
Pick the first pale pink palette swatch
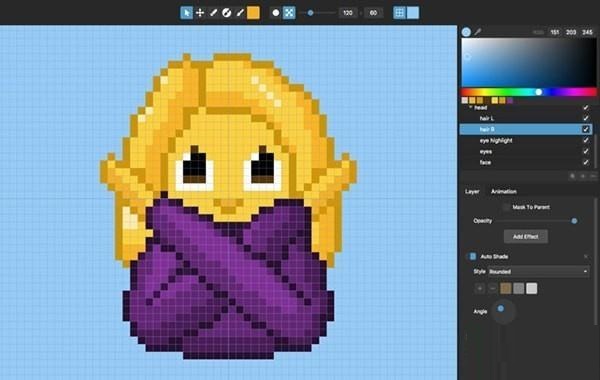point(465,100)
